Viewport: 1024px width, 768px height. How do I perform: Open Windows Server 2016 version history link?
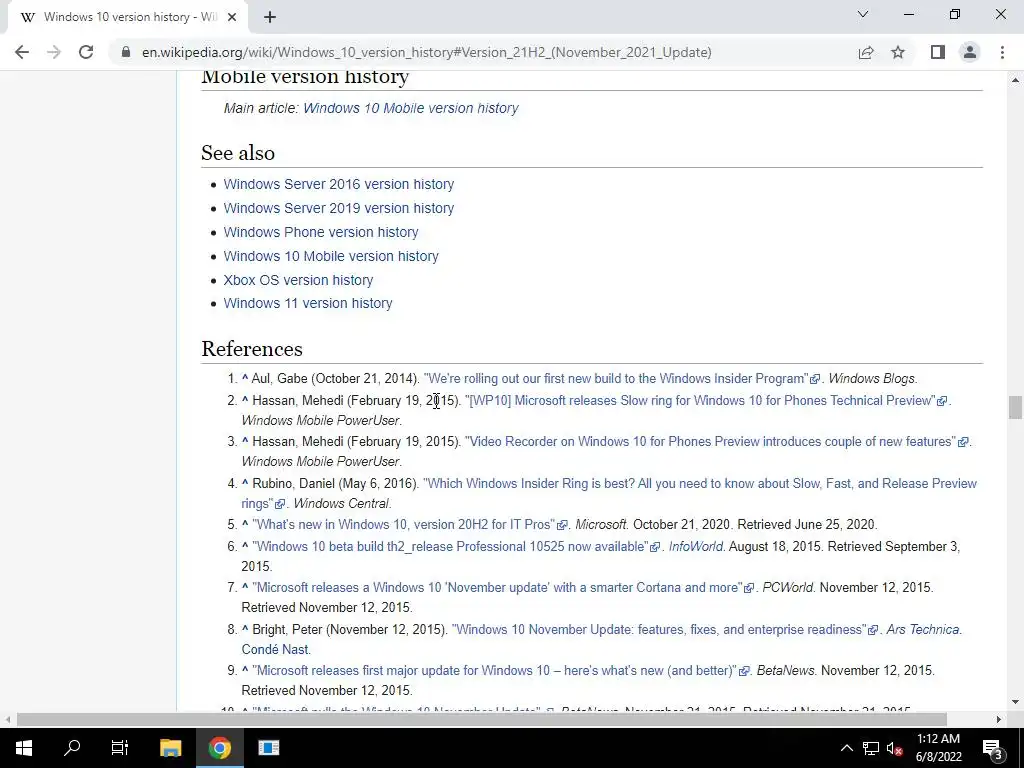tap(338, 184)
